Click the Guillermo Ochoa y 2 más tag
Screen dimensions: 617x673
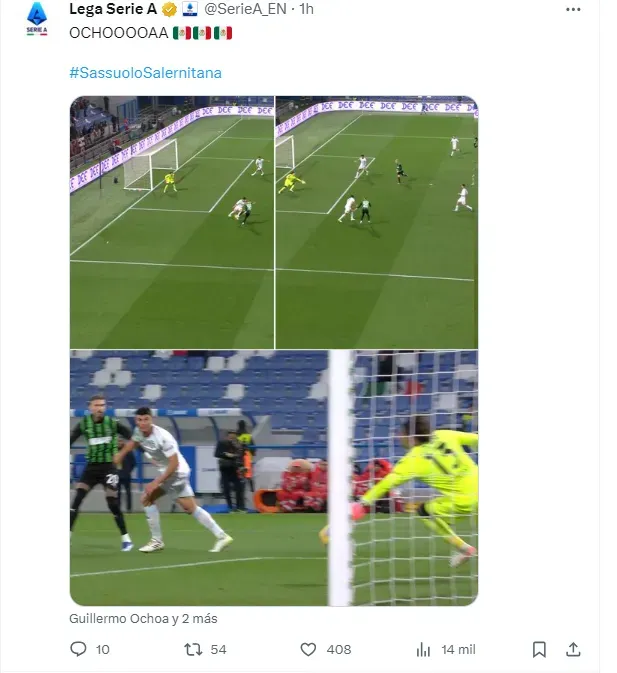(143, 618)
